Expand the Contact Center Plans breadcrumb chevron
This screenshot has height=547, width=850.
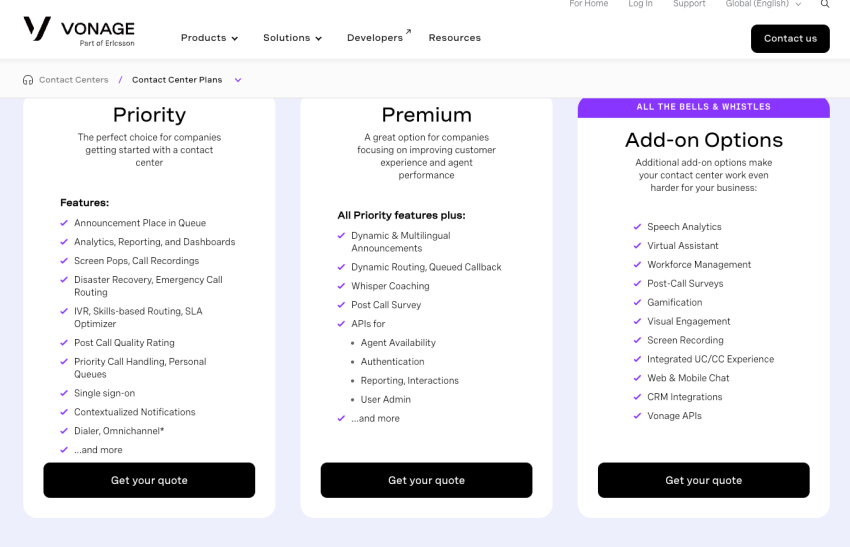pyautogui.click(x=238, y=80)
